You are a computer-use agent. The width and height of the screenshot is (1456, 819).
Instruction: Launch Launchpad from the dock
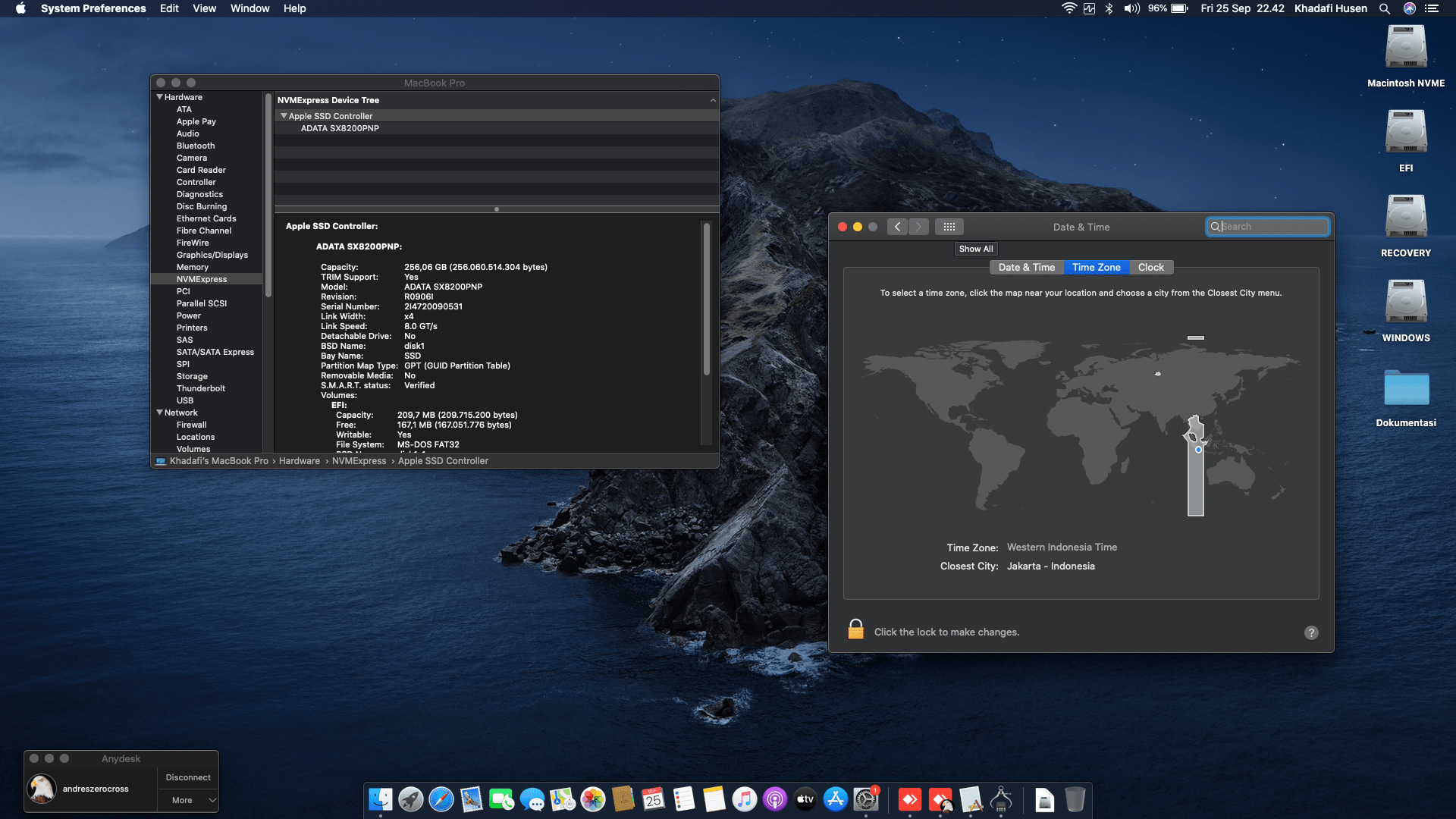click(411, 799)
